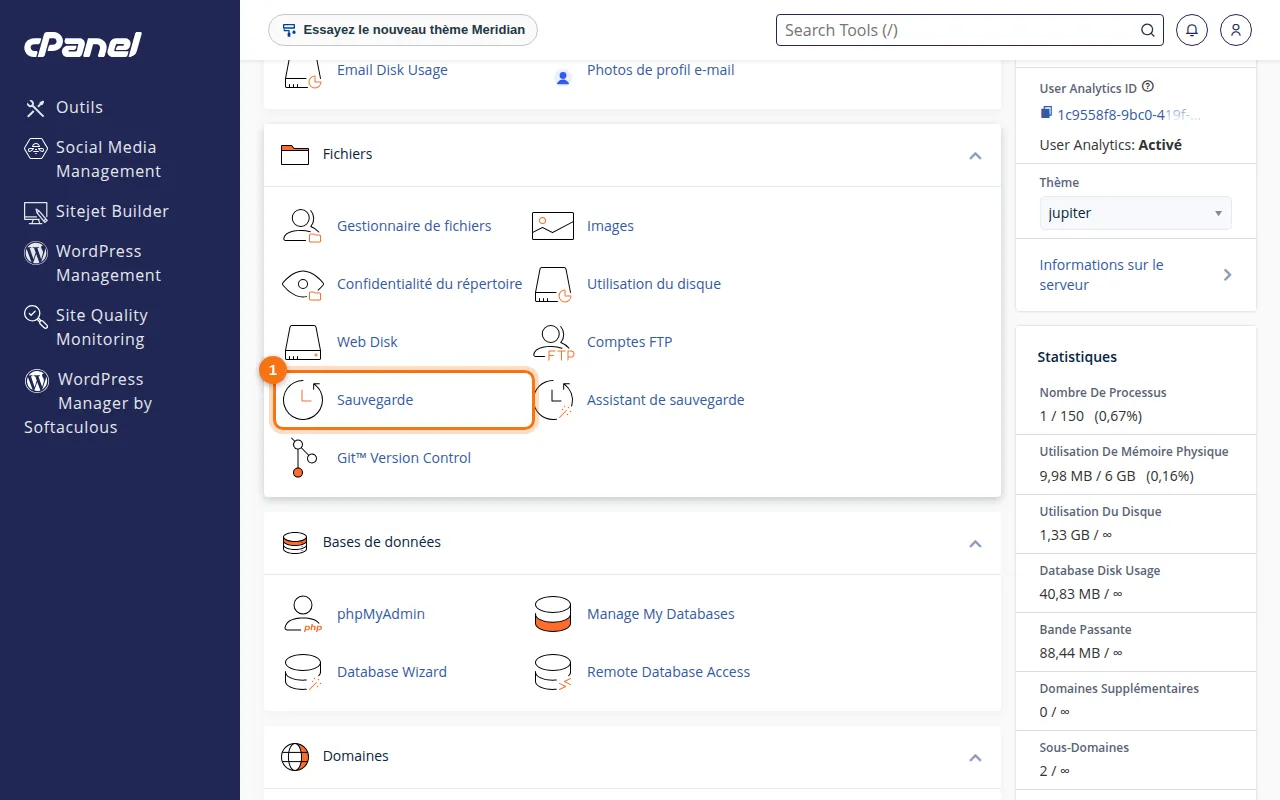
Task: Collapse the Fichiers section
Action: (x=975, y=155)
